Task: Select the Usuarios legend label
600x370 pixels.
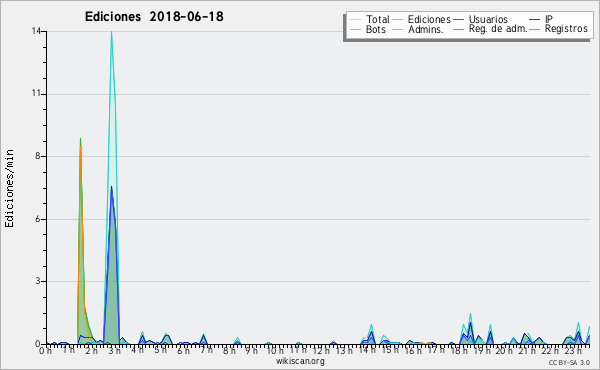Action: coord(488,19)
